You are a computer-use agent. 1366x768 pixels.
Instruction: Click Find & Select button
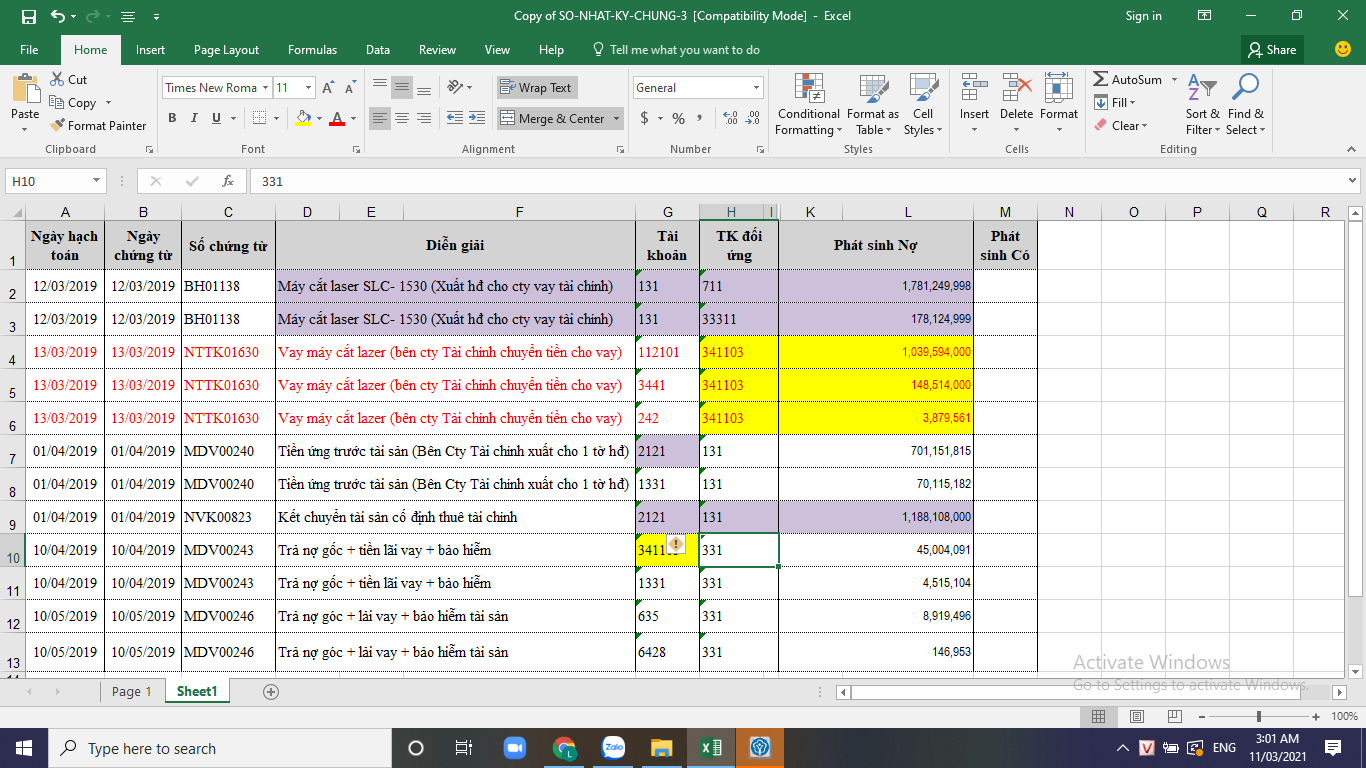[1246, 104]
